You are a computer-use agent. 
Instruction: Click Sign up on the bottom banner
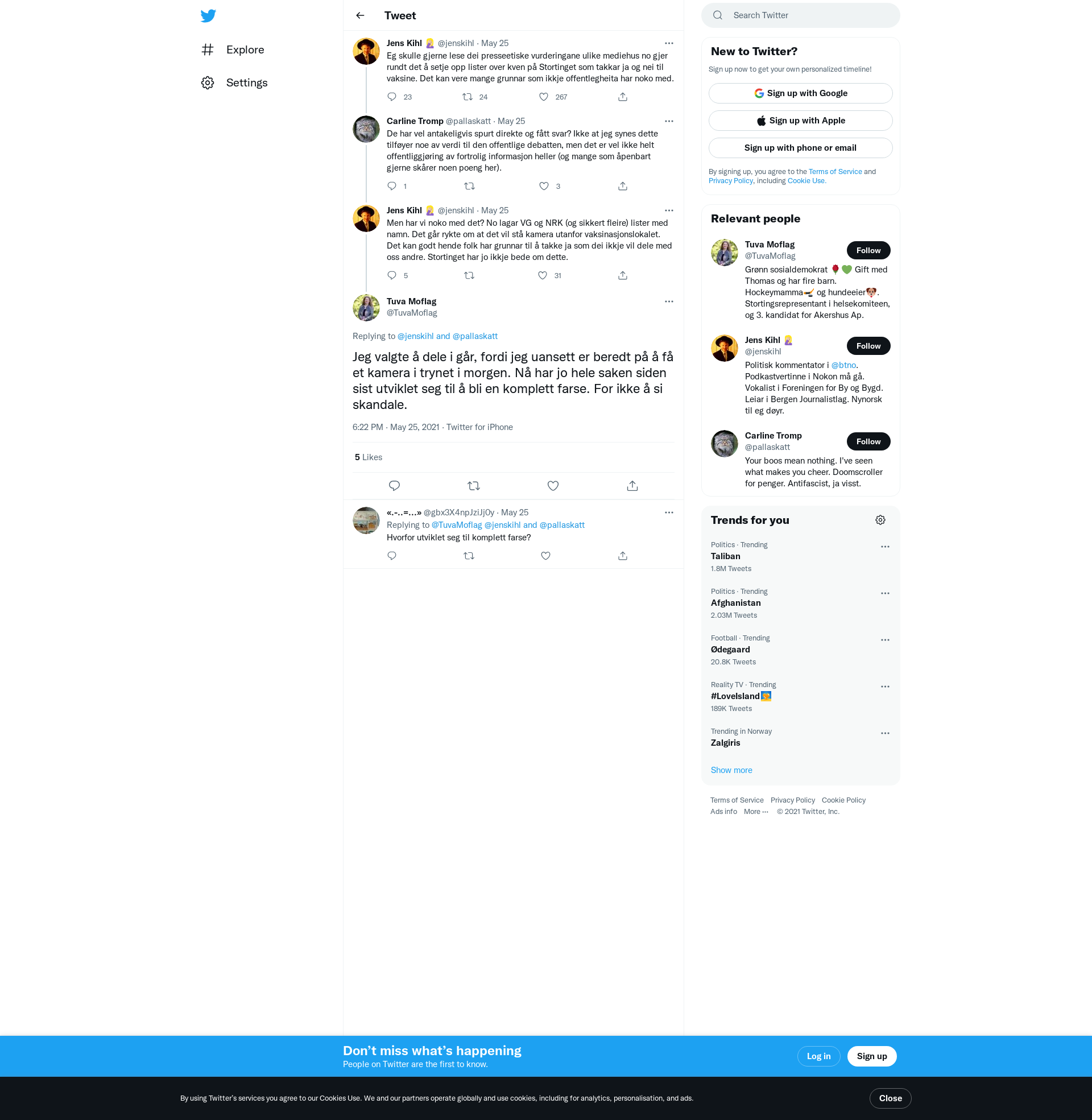click(x=872, y=1056)
